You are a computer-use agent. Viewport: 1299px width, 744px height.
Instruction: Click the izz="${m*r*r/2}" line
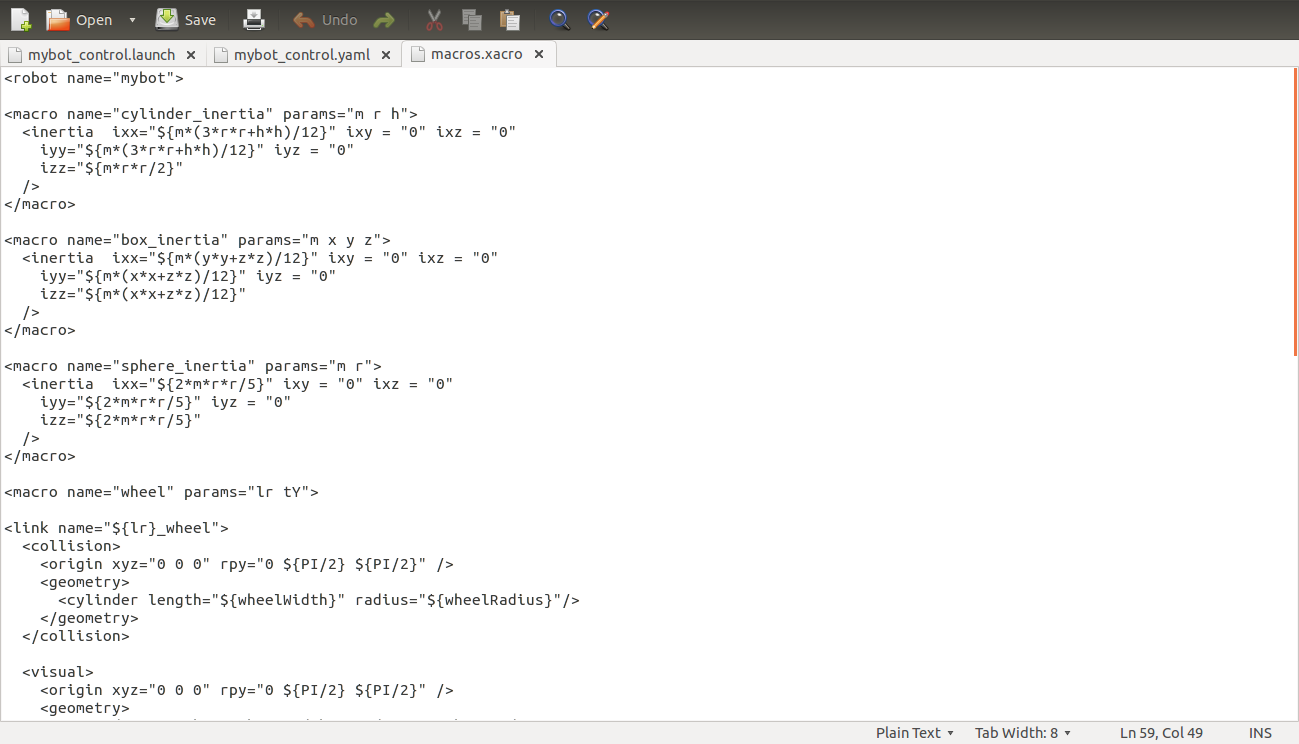(112, 168)
